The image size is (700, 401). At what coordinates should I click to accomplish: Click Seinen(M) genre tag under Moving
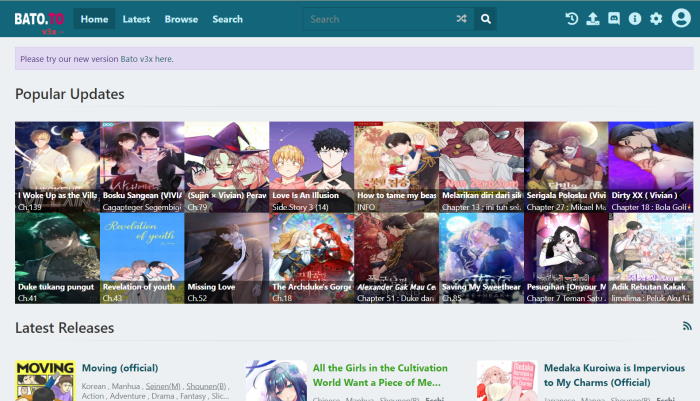(163, 386)
